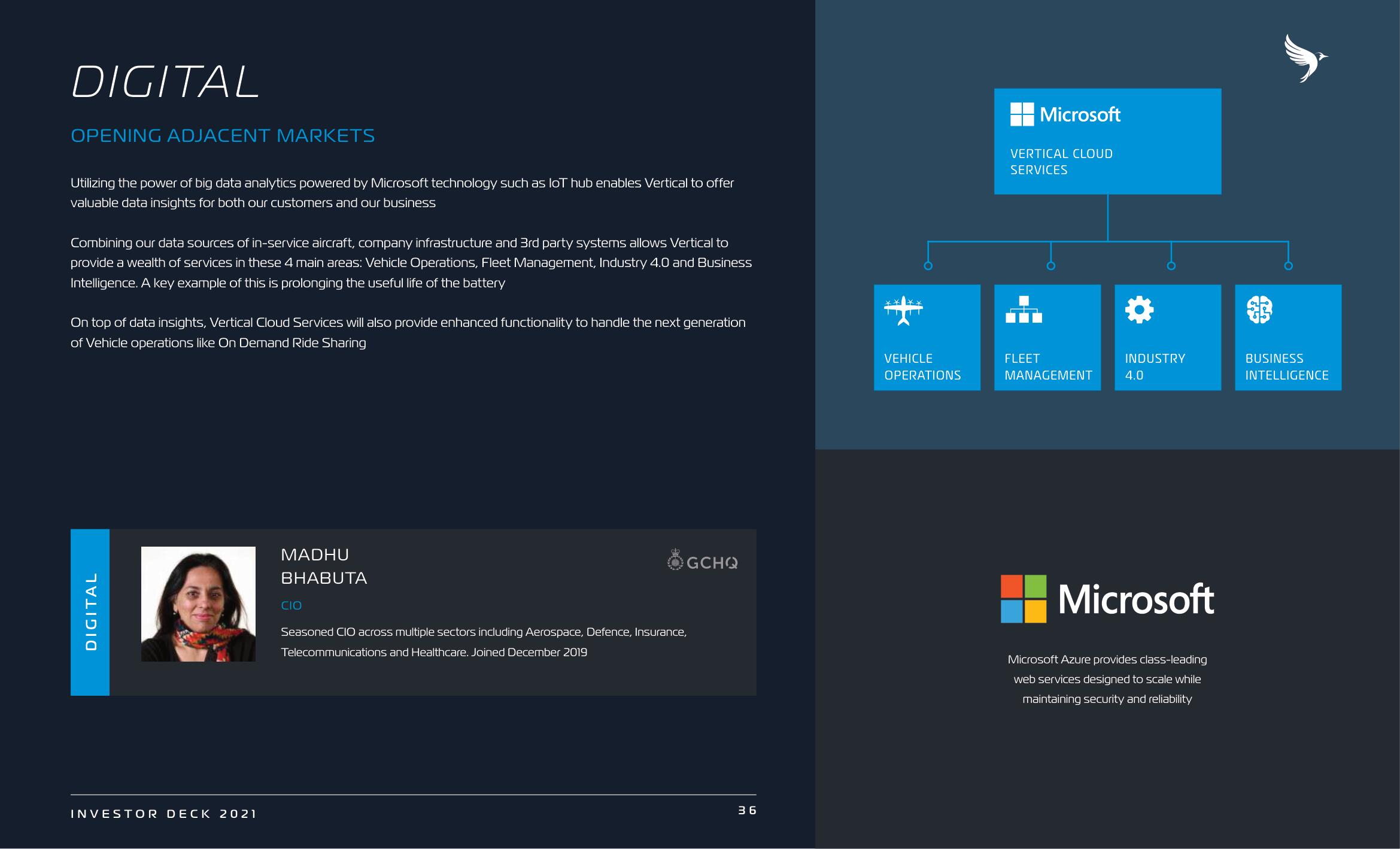Select the Fleet Management tile label
This screenshot has height=849, width=1400.
(x=1048, y=366)
